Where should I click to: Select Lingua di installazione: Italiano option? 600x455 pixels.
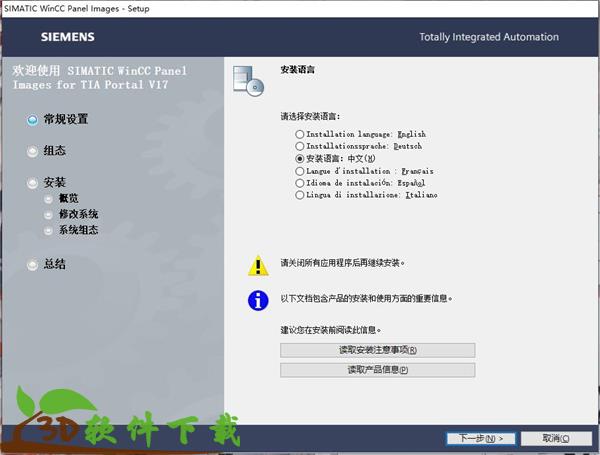click(366, 195)
